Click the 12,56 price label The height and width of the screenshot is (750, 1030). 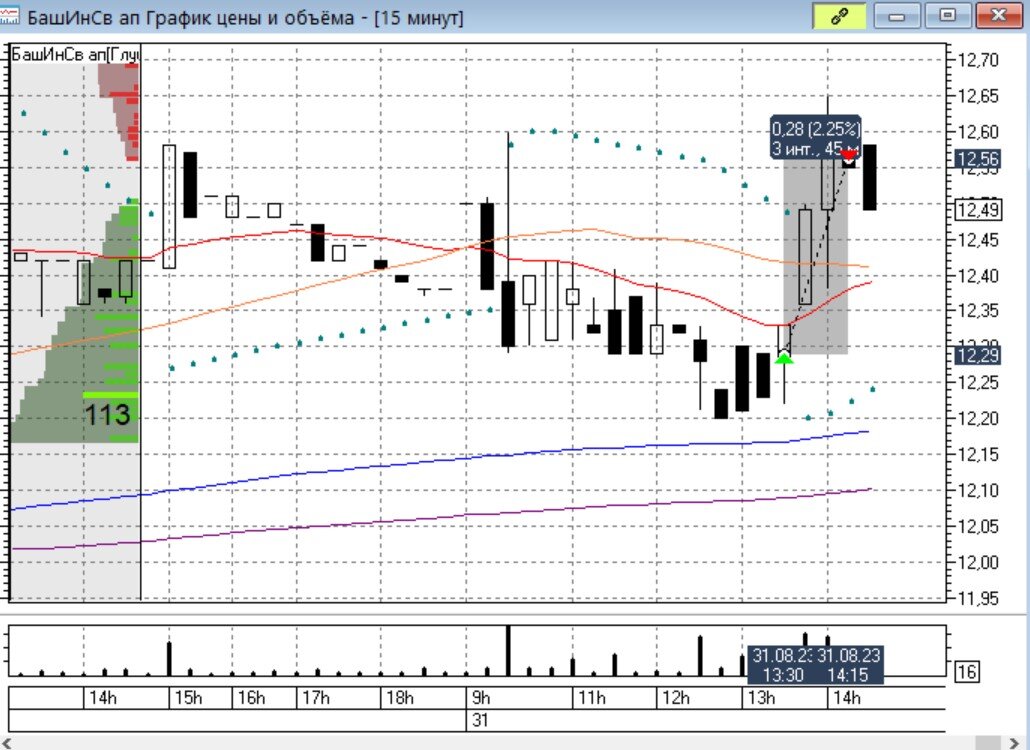point(977,159)
